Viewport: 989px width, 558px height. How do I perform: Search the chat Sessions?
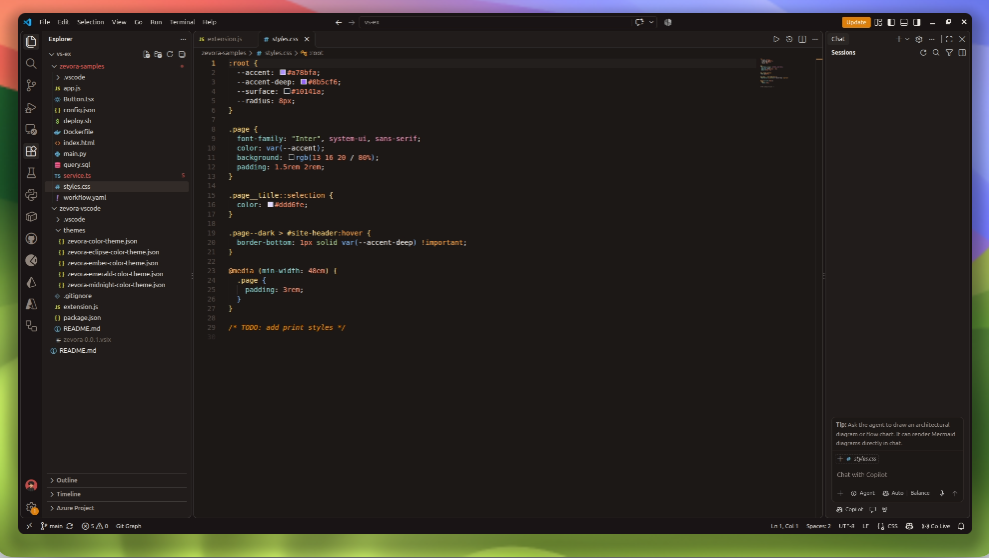[936, 53]
